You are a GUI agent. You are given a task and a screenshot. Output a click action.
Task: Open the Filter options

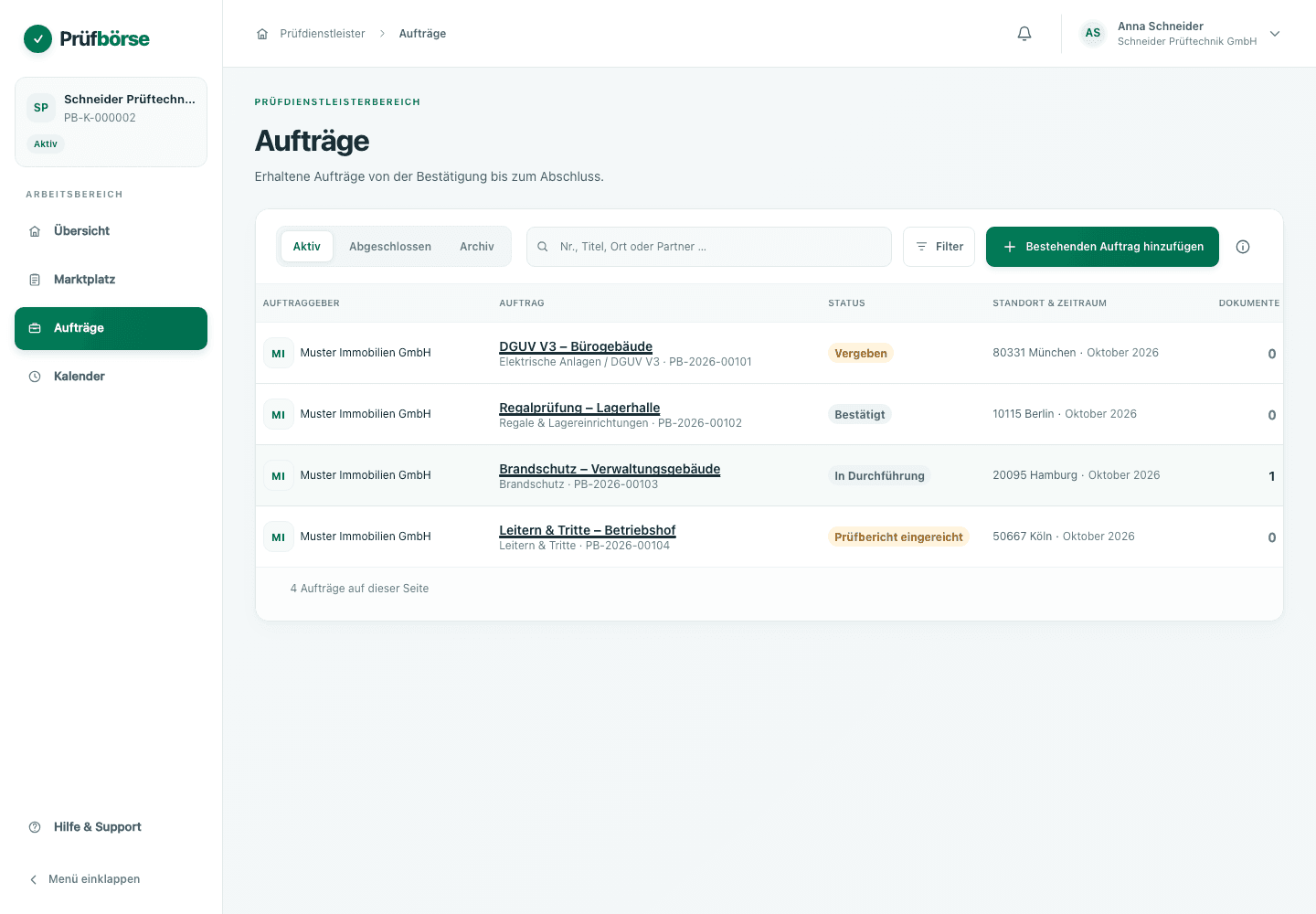pos(939,247)
